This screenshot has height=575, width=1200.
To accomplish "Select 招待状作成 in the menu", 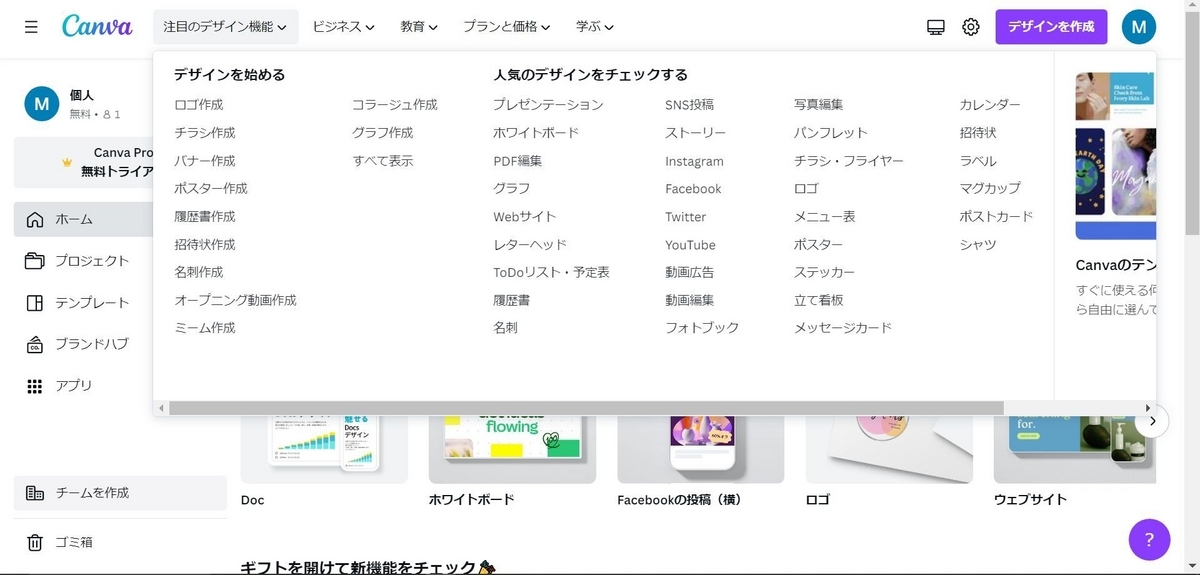I will click(x=205, y=244).
